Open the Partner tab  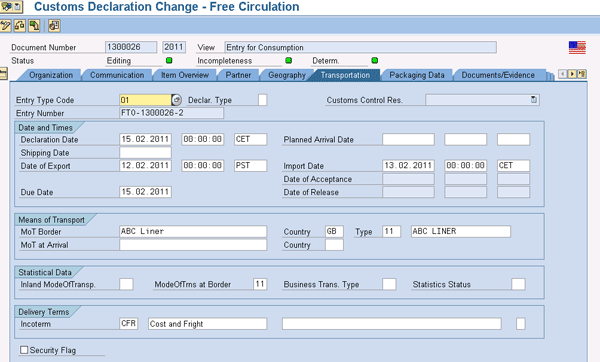click(x=238, y=75)
